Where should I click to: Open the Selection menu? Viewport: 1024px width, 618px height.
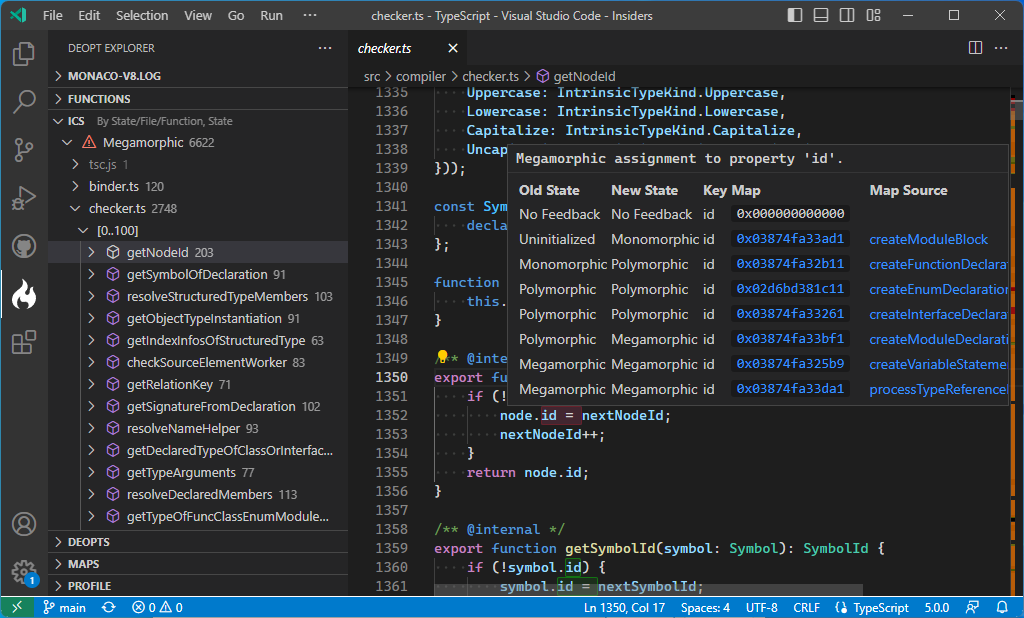[142, 16]
